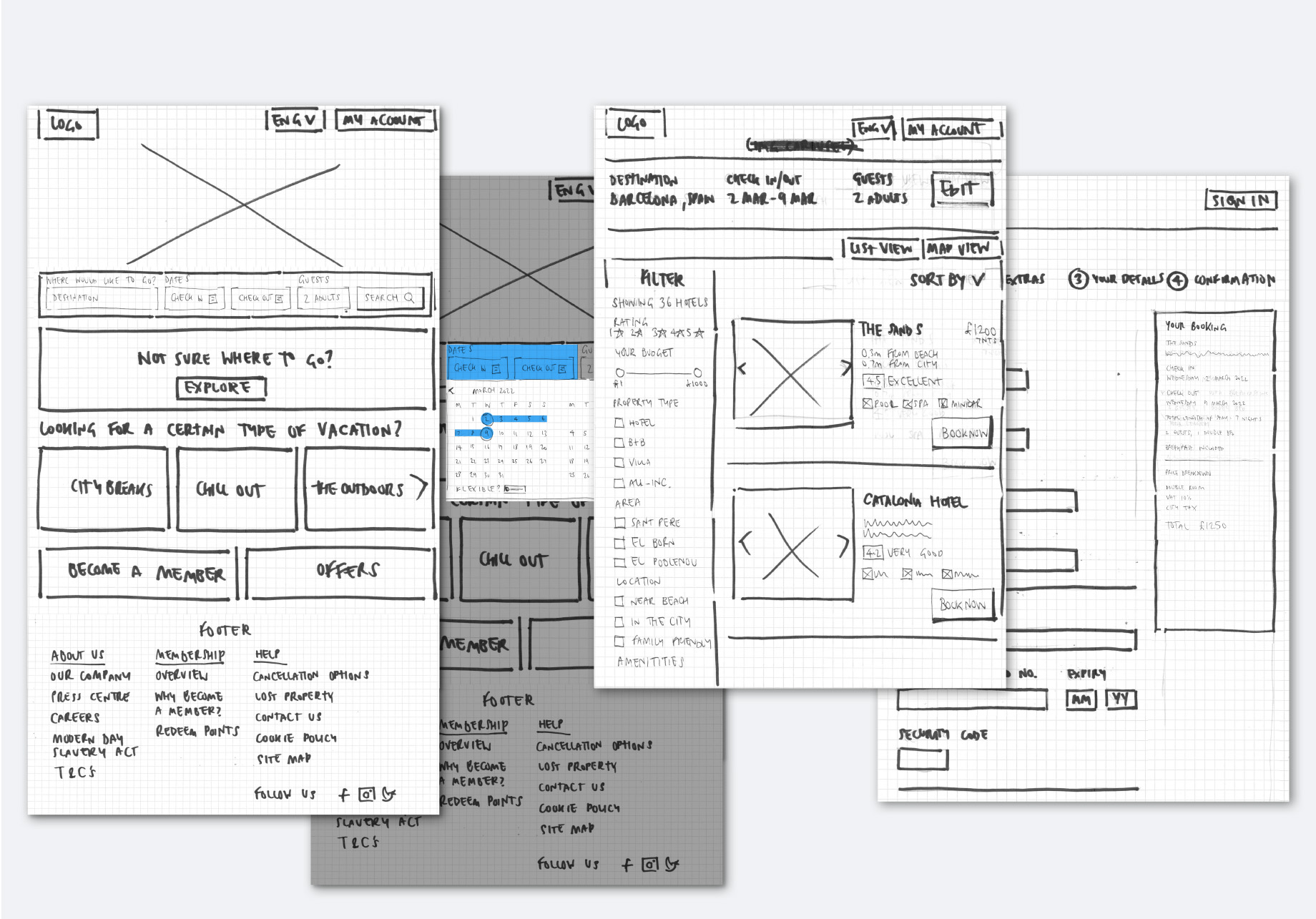
Task: Click the Logo box on the homepage wireframe
Action: [68, 124]
